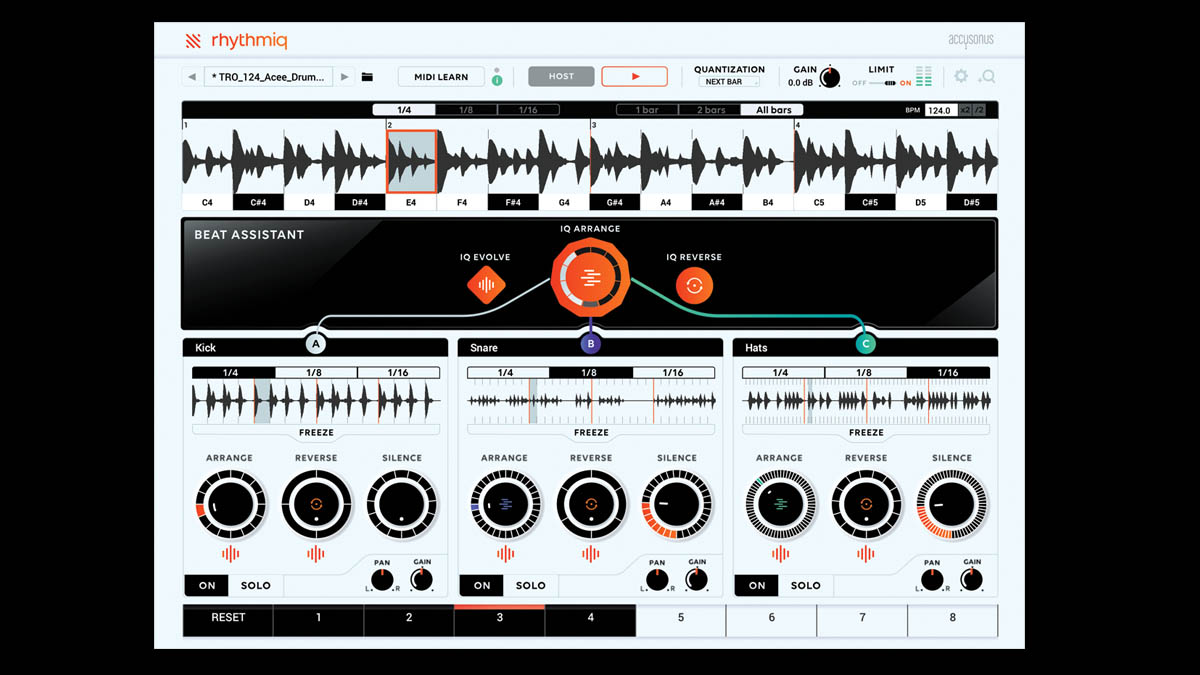
Task: Toggle Hats track ON button
Action: click(757, 585)
